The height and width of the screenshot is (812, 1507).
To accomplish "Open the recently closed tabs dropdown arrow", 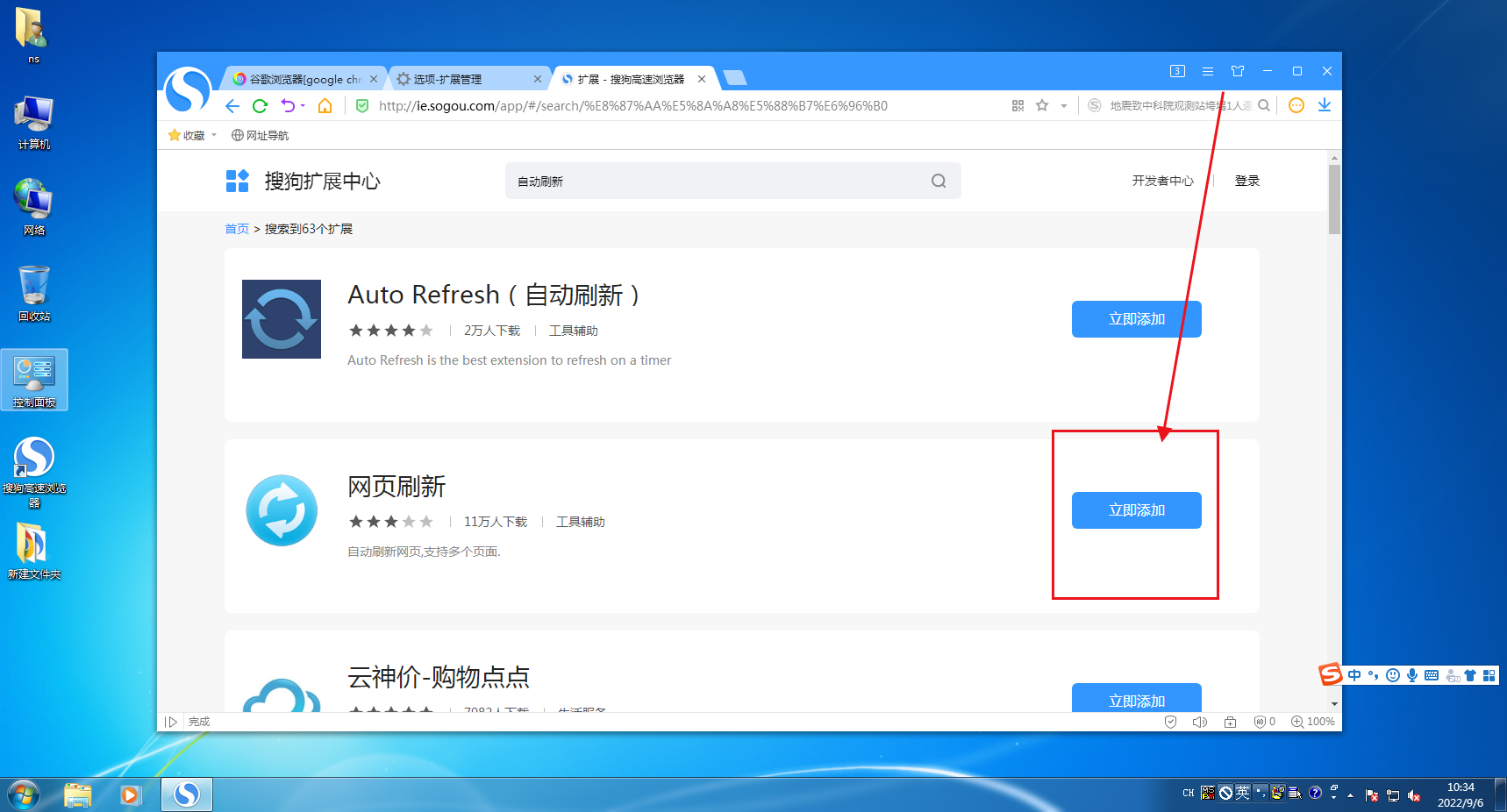I will point(303,106).
